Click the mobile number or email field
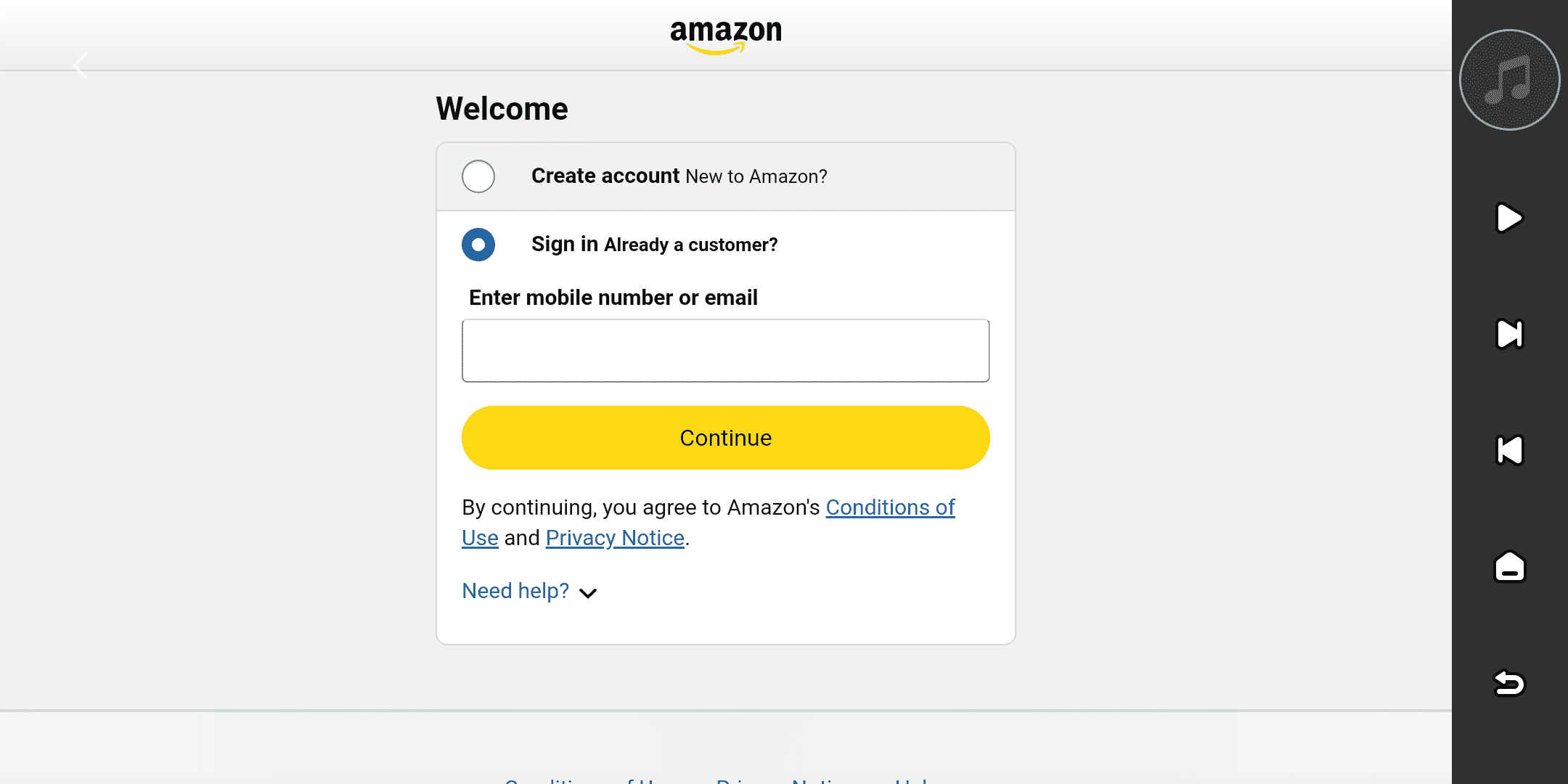 point(725,351)
